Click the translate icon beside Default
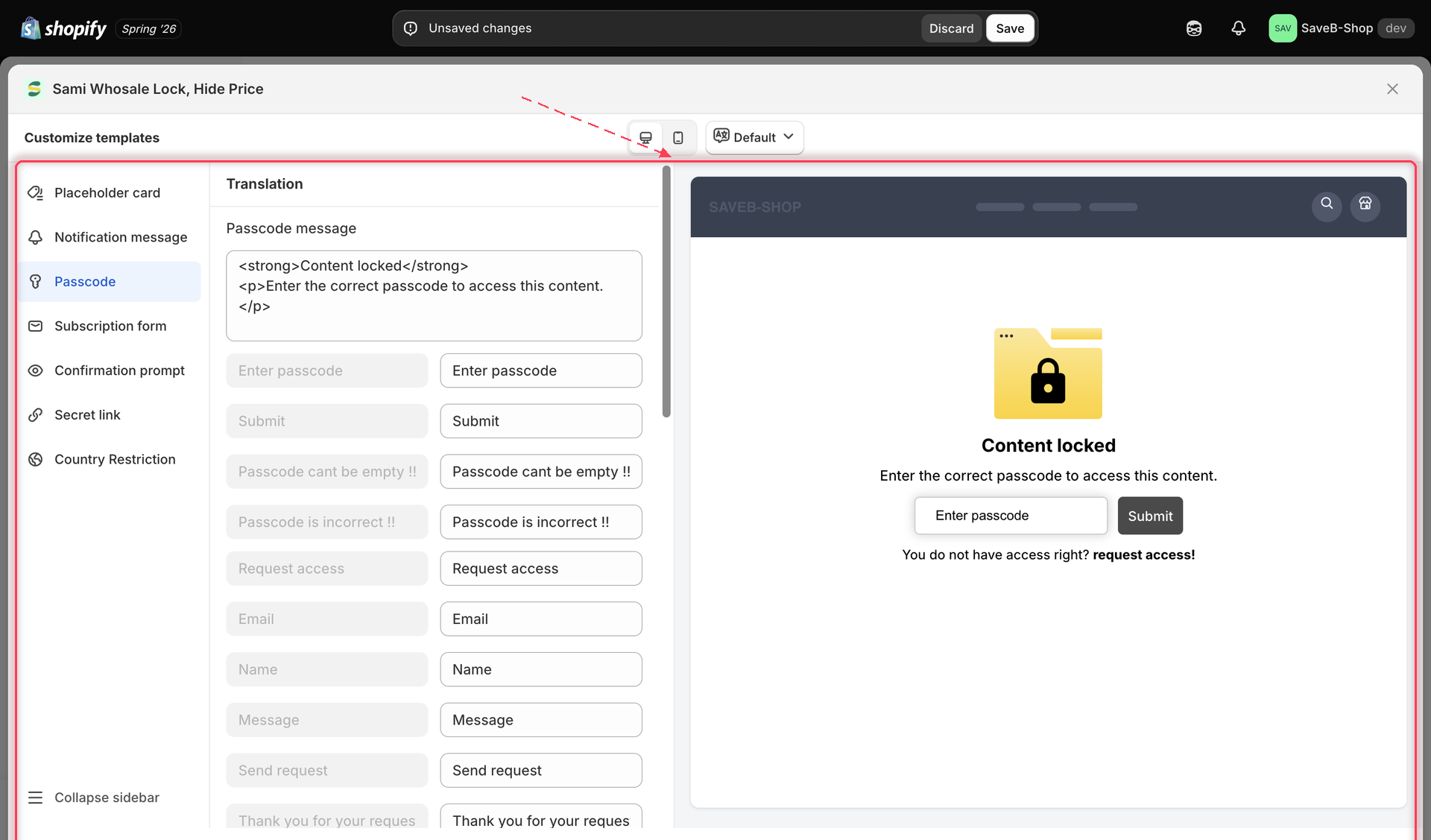 click(x=721, y=136)
